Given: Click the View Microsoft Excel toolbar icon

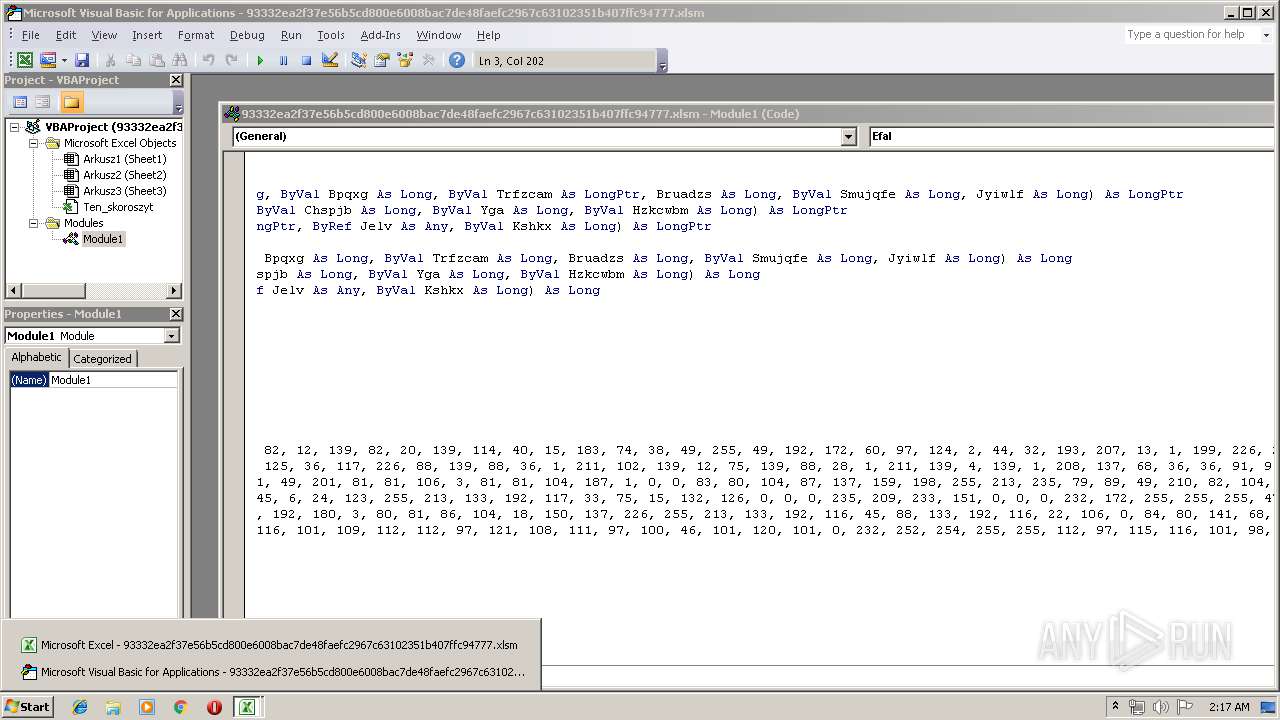Looking at the screenshot, I should coord(25,61).
